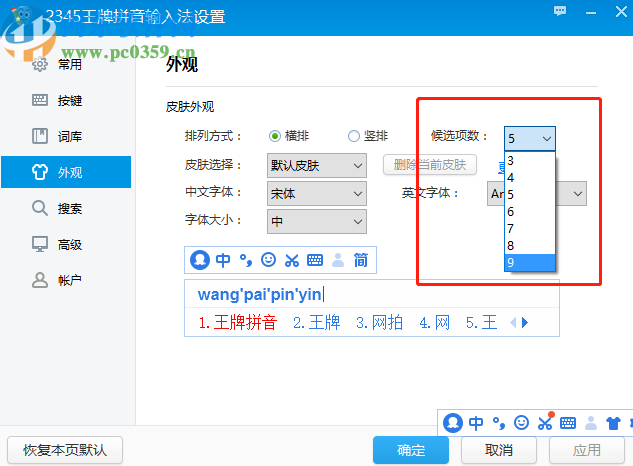Choose 4 in candidate count list

point(530,178)
